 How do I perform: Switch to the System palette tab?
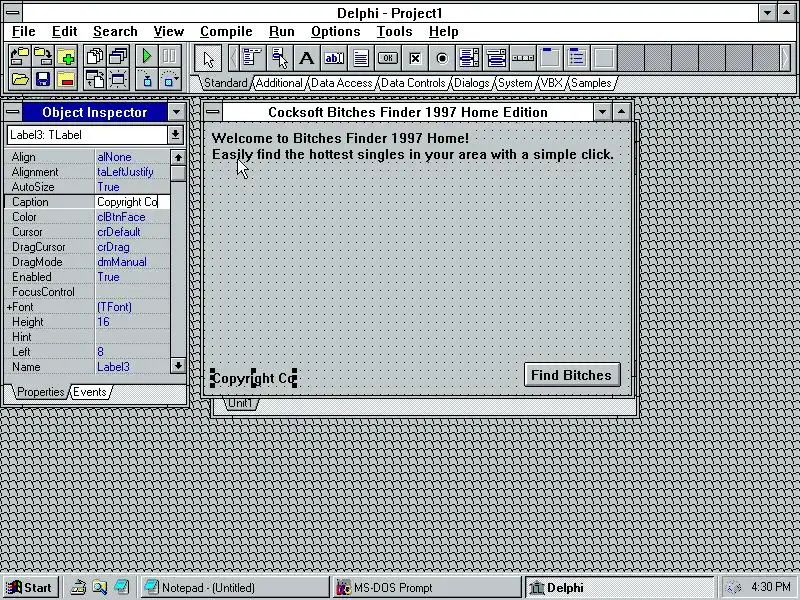click(x=515, y=83)
